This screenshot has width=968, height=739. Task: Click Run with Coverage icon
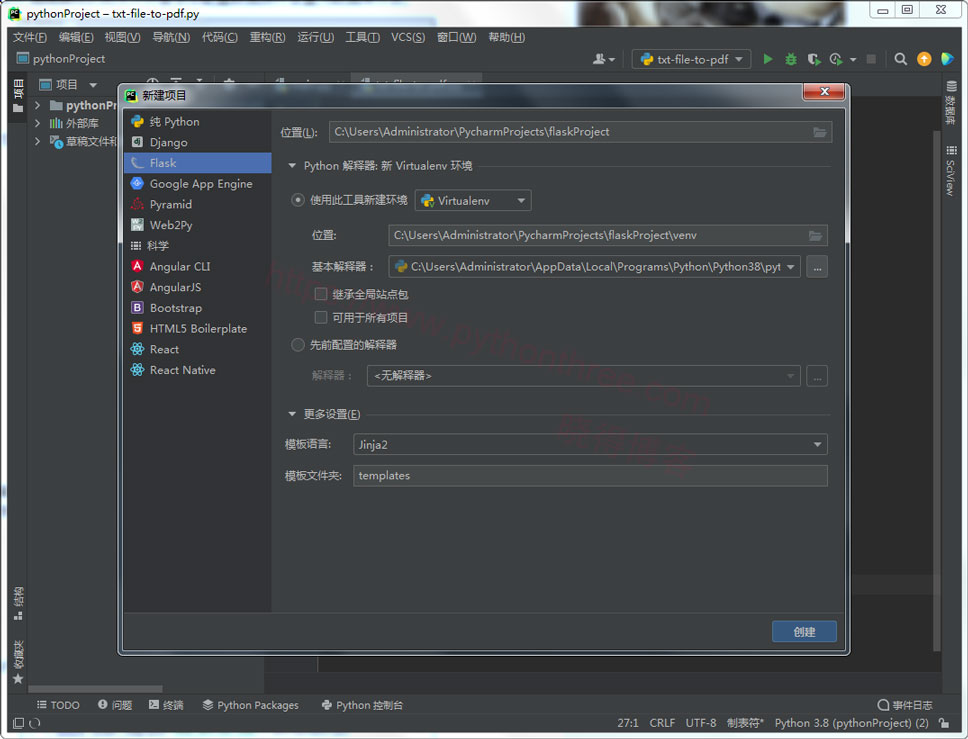click(x=814, y=59)
